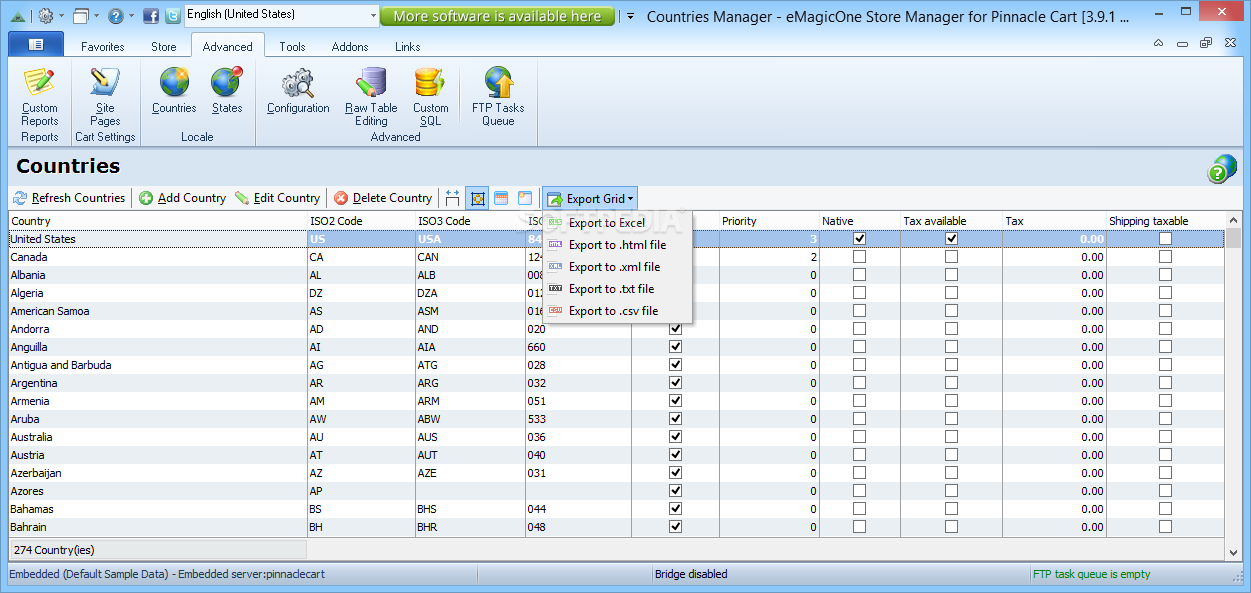Viewport: 1251px width, 593px height.
Task: Click the green app logo icon top-left
Action: click(x=18, y=16)
